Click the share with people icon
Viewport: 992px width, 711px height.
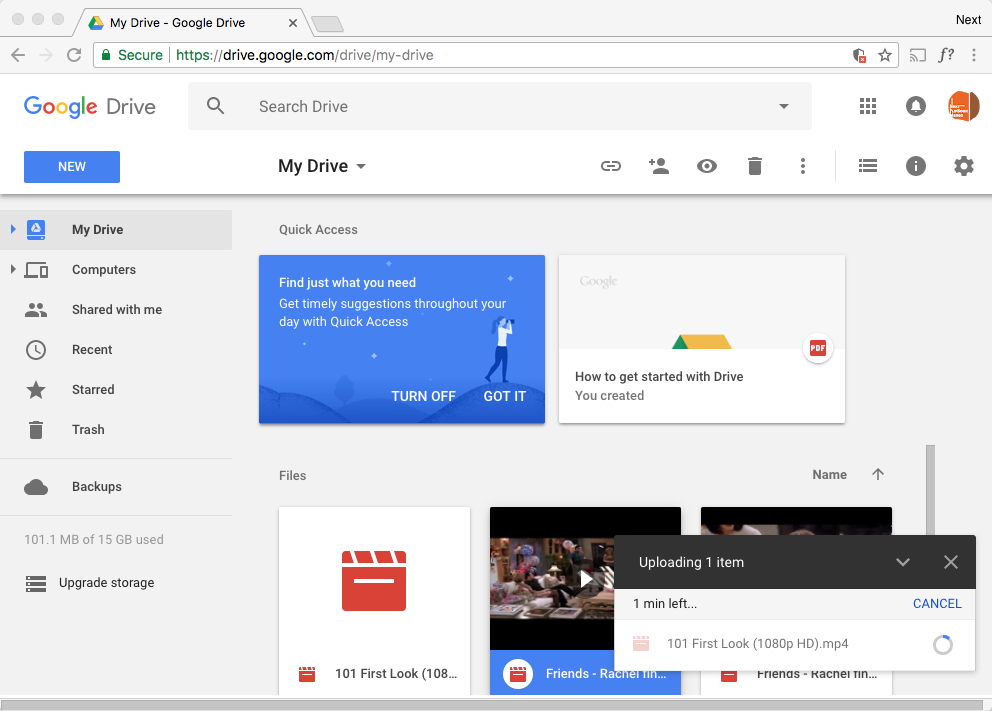tap(658, 167)
